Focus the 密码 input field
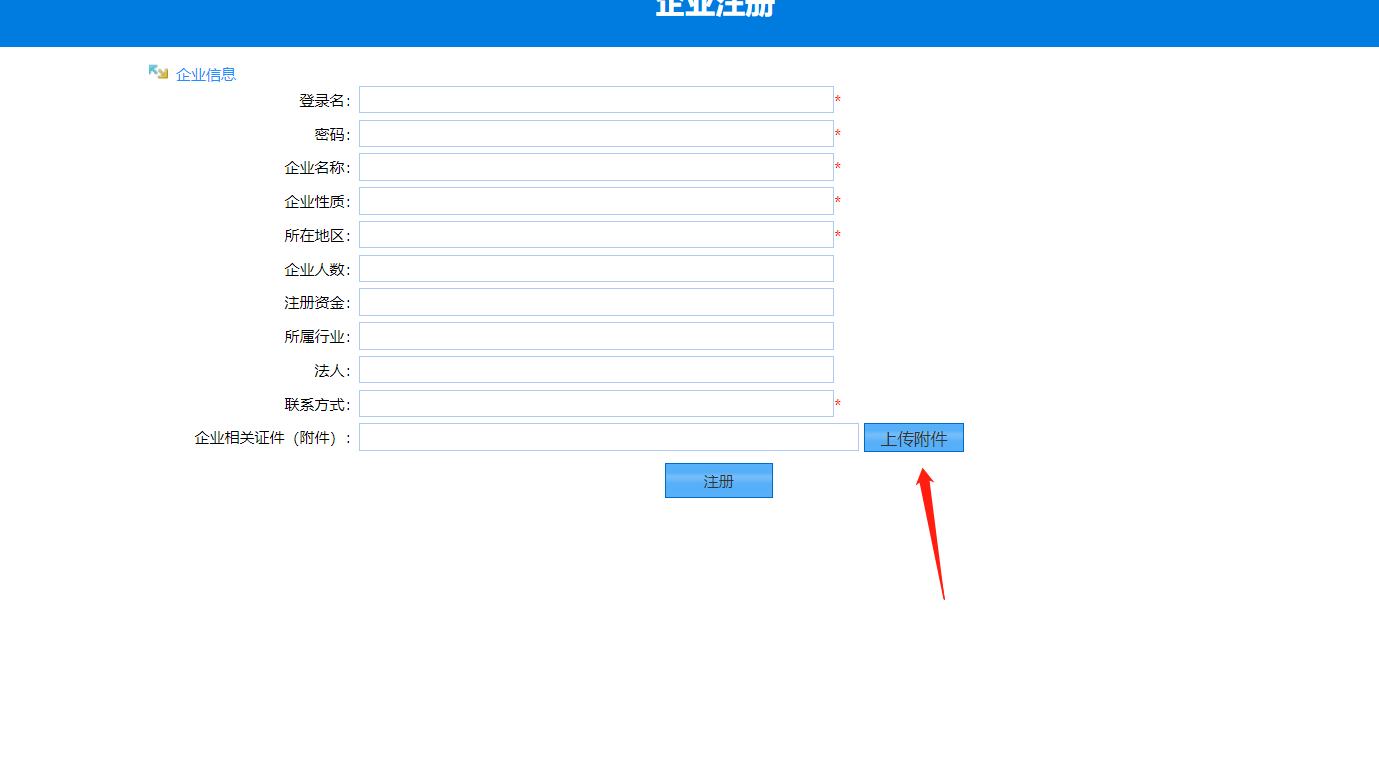The width and height of the screenshot is (1379, 762). click(596, 134)
